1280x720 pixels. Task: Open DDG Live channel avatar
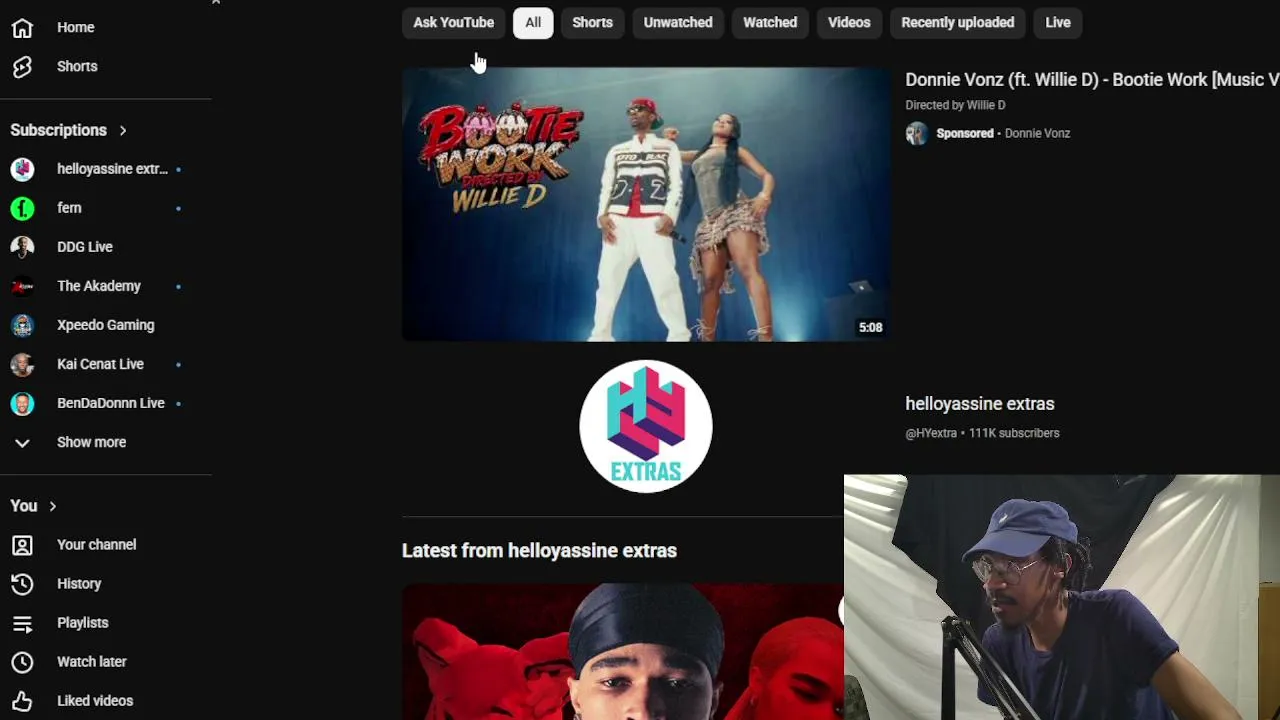coord(22,247)
